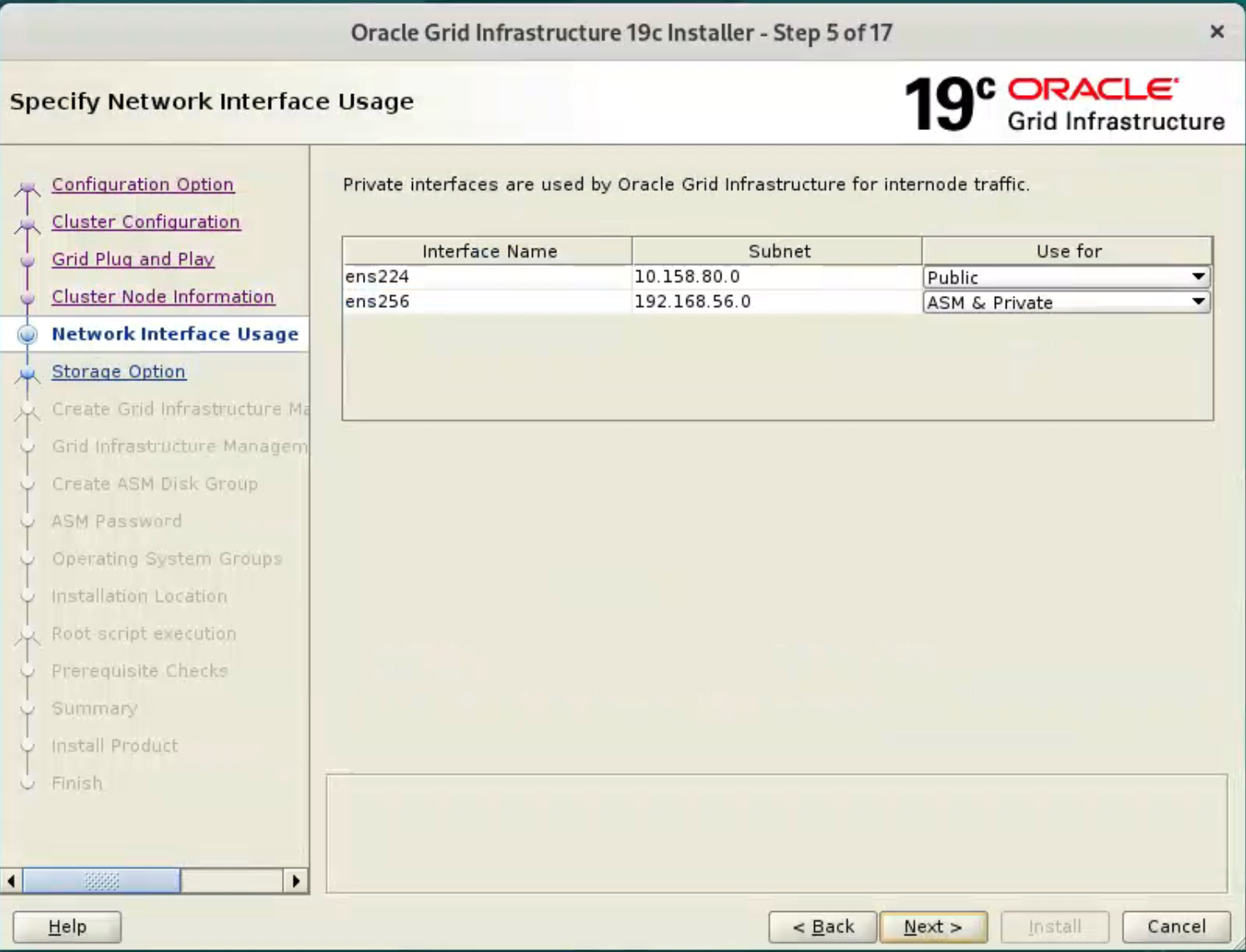Proceed with the Next button
The width and height of the screenshot is (1246, 952).
tap(933, 927)
